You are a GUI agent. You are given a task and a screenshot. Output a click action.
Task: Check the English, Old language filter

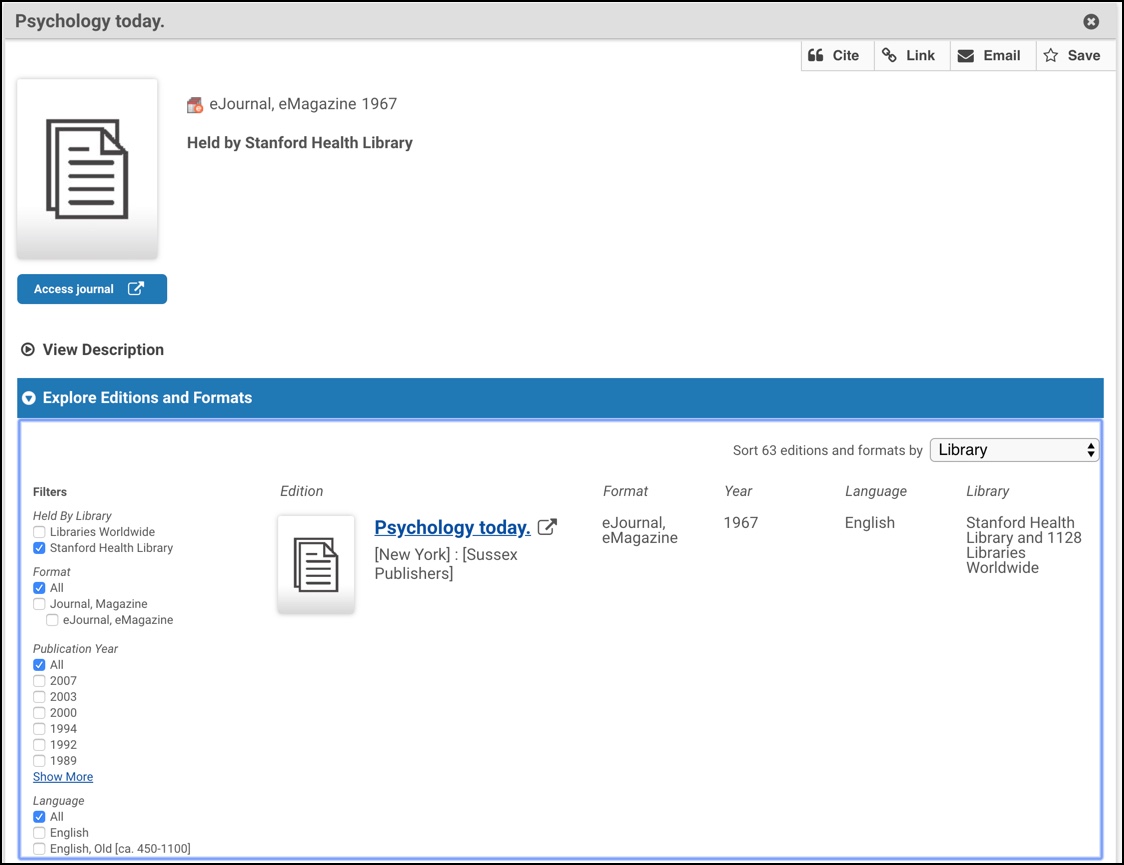coord(39,849)
